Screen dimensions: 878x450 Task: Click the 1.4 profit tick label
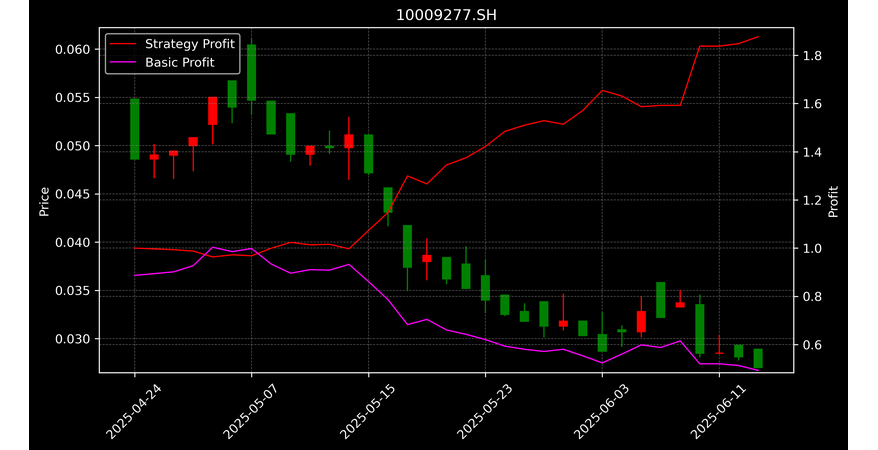click(810, 152)
